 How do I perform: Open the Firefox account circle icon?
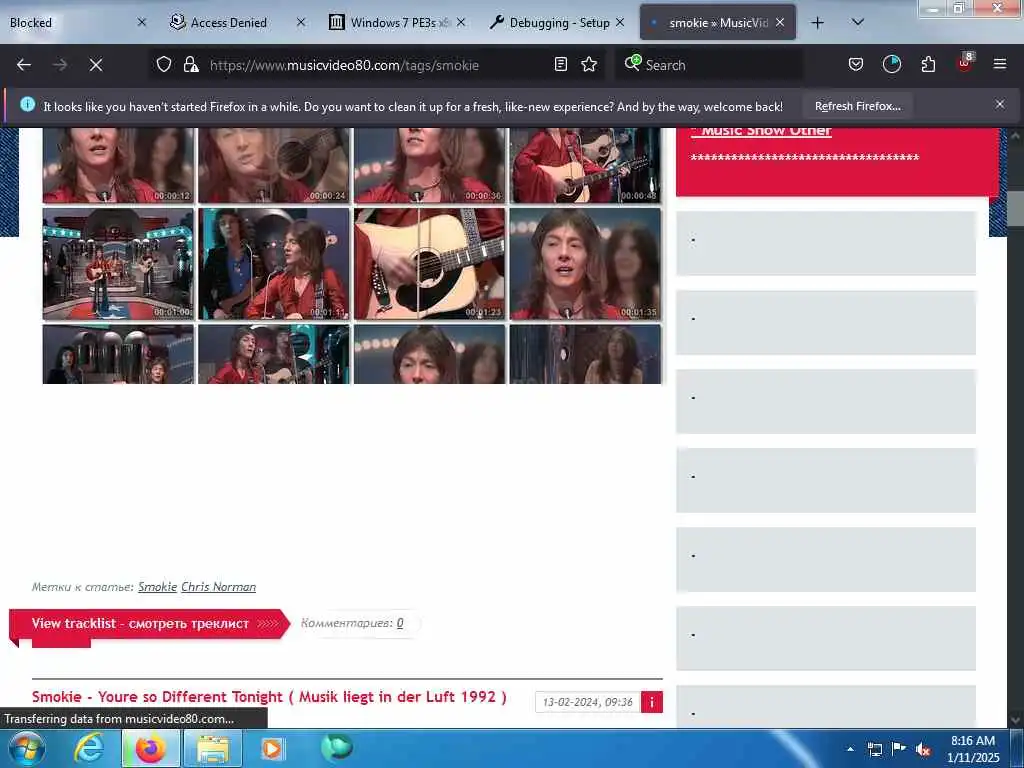tap(891, 64)
